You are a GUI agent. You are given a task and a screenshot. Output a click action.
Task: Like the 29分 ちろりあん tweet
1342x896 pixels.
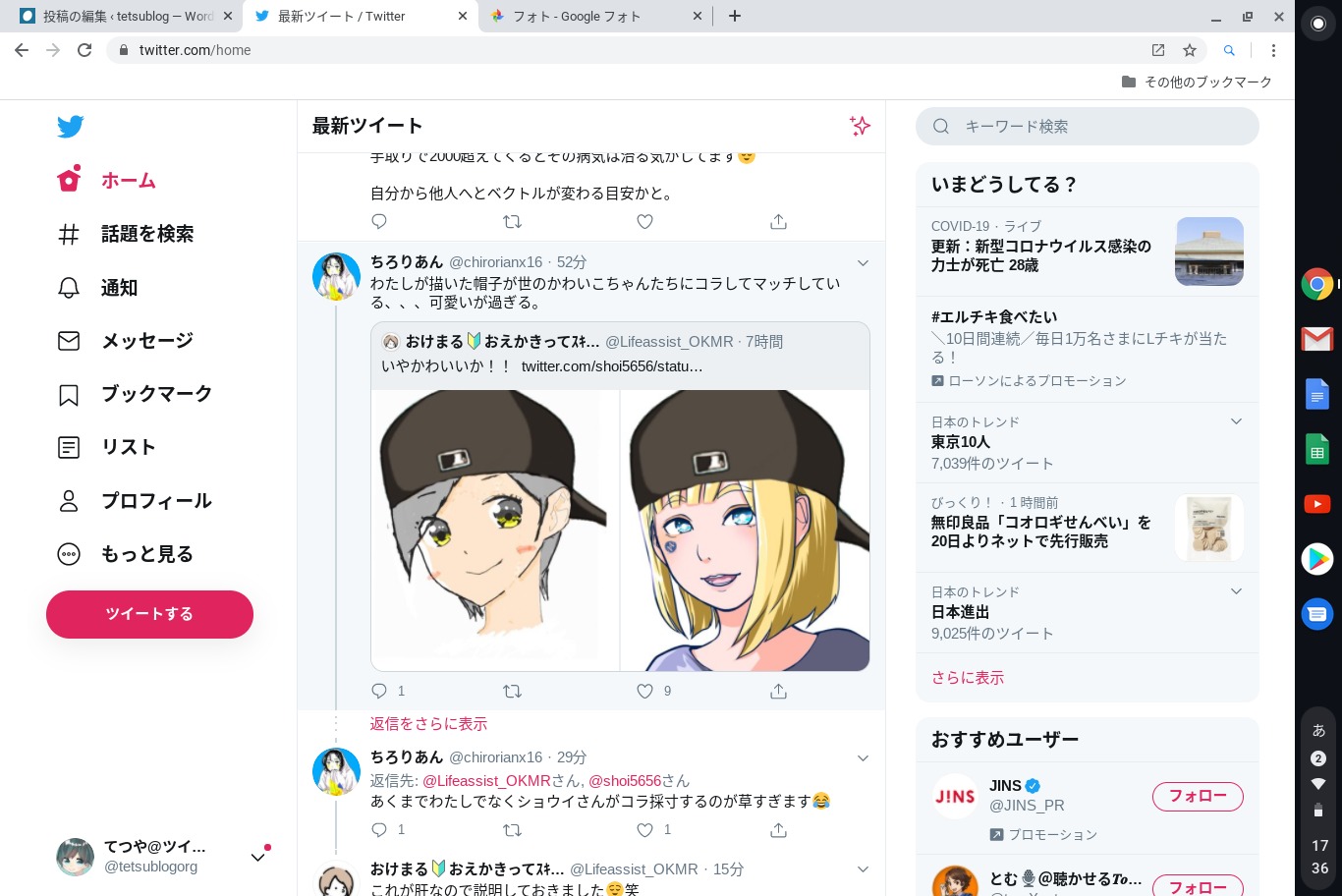(644, 830)
